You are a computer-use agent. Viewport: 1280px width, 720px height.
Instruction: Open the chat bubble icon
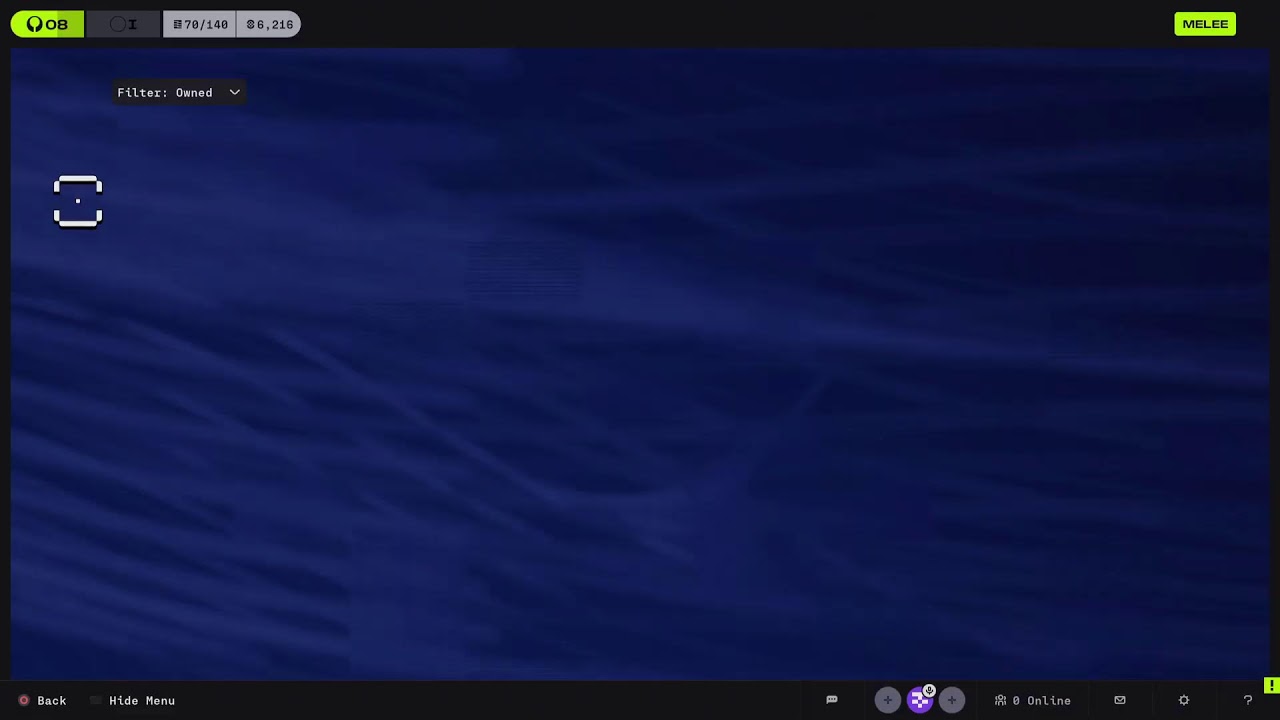click(831, 700)
